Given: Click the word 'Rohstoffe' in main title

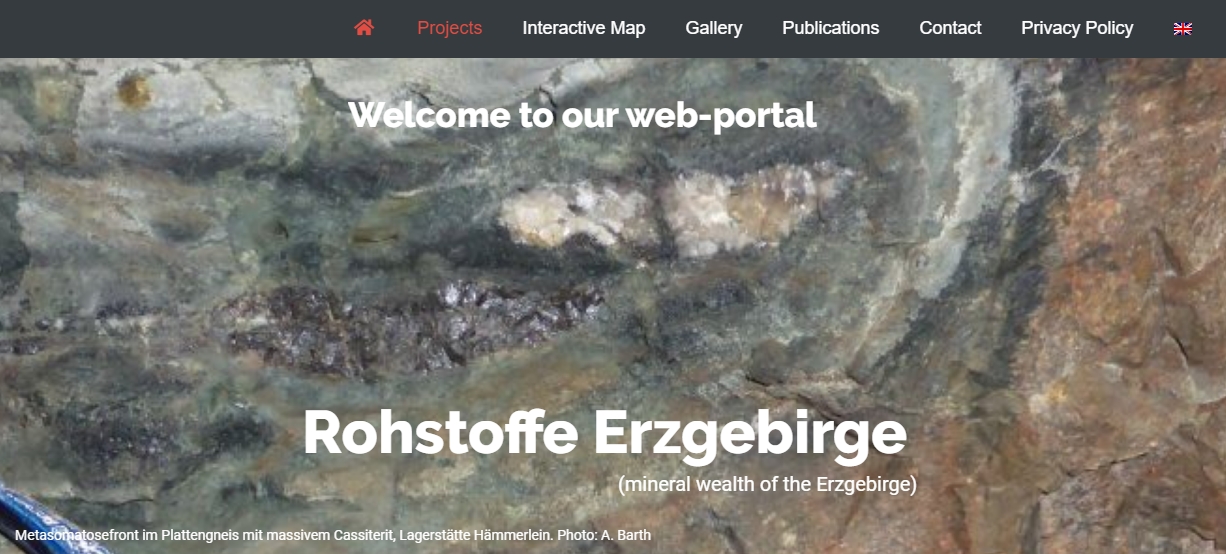Looking at the screenshot, I should coord(440,433).
